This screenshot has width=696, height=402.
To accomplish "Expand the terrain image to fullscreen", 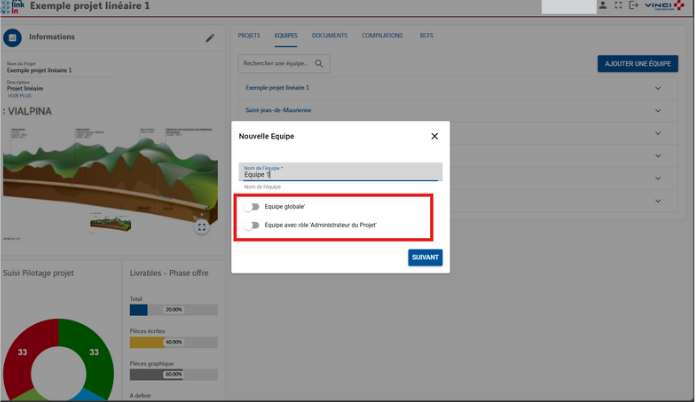I will coord(202,227).
